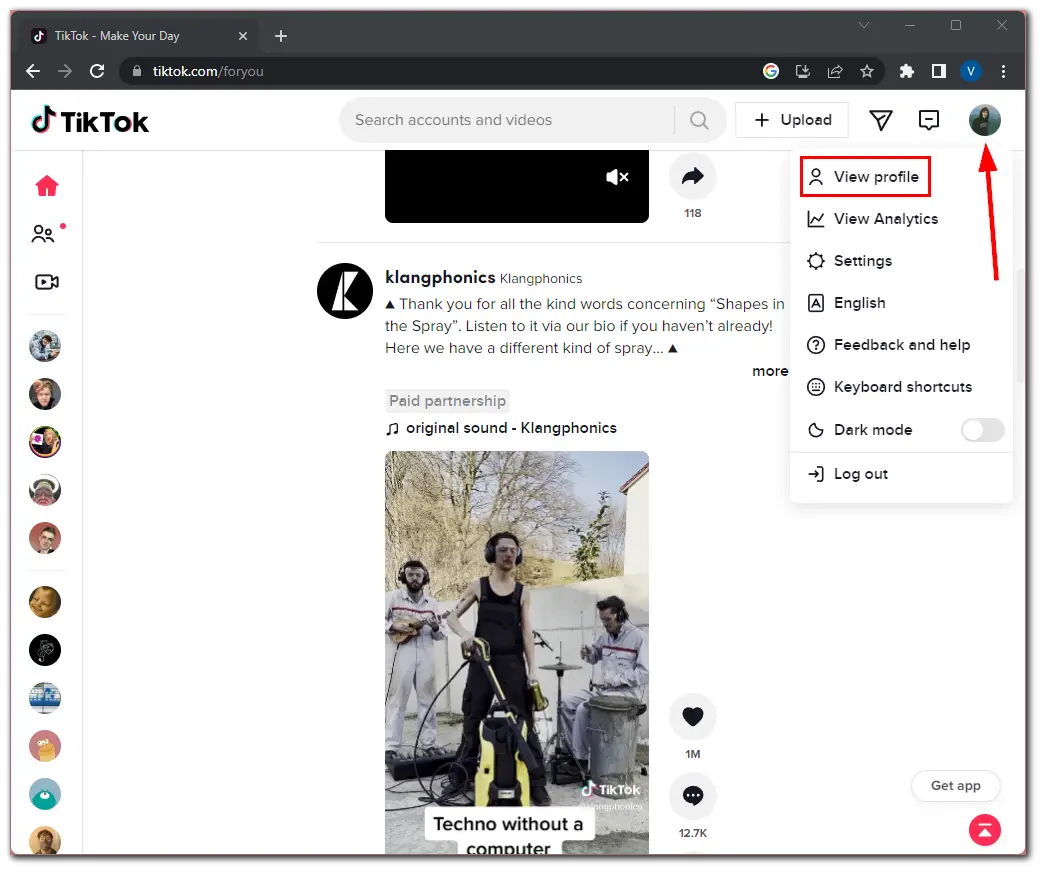Image resolution: width=1044 pixels, height=873 pixels.
Task: Open comments on the Klangphonics video
Action: coord(692,796)
